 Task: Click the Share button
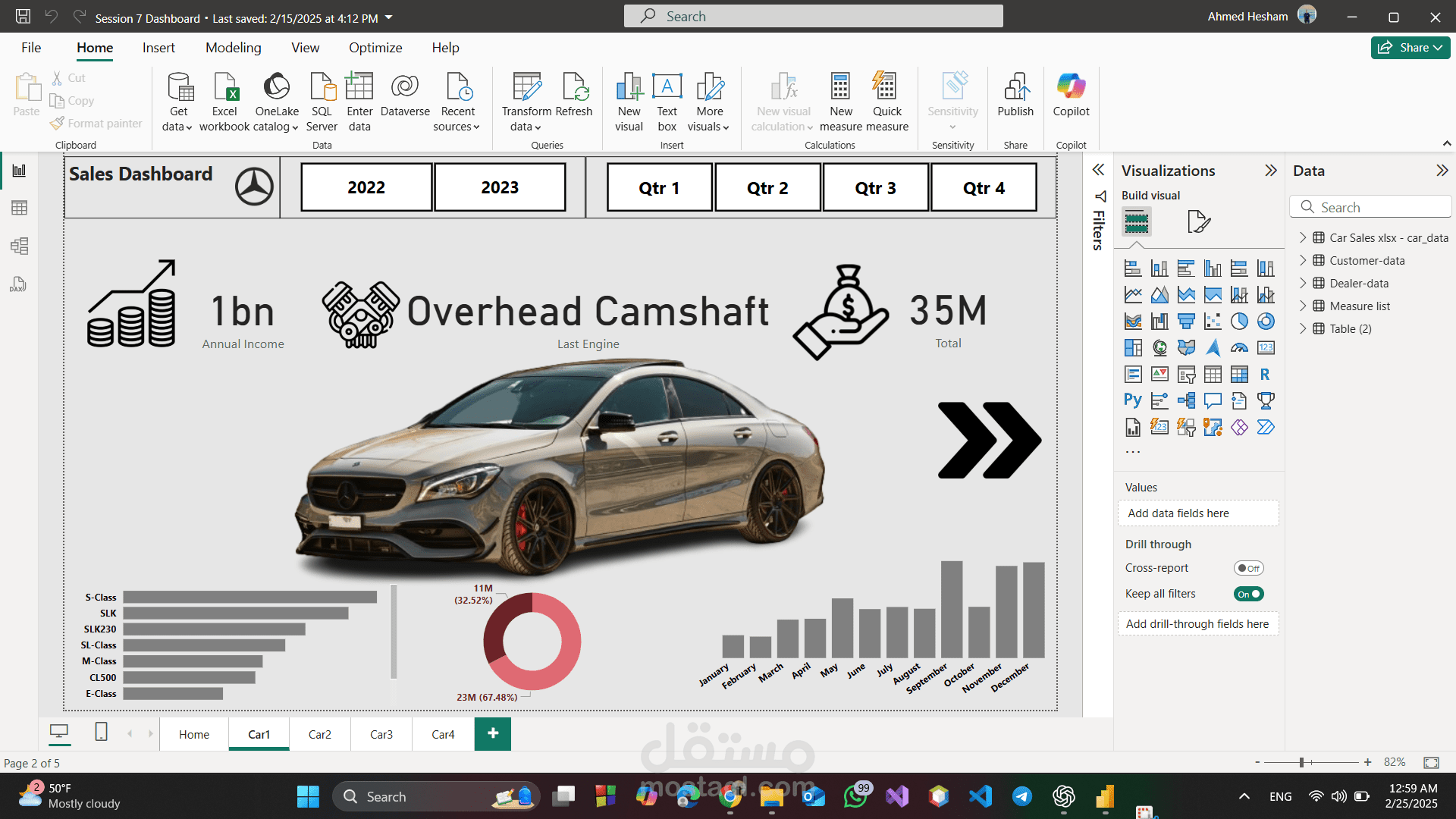[x=1410, y=48]
